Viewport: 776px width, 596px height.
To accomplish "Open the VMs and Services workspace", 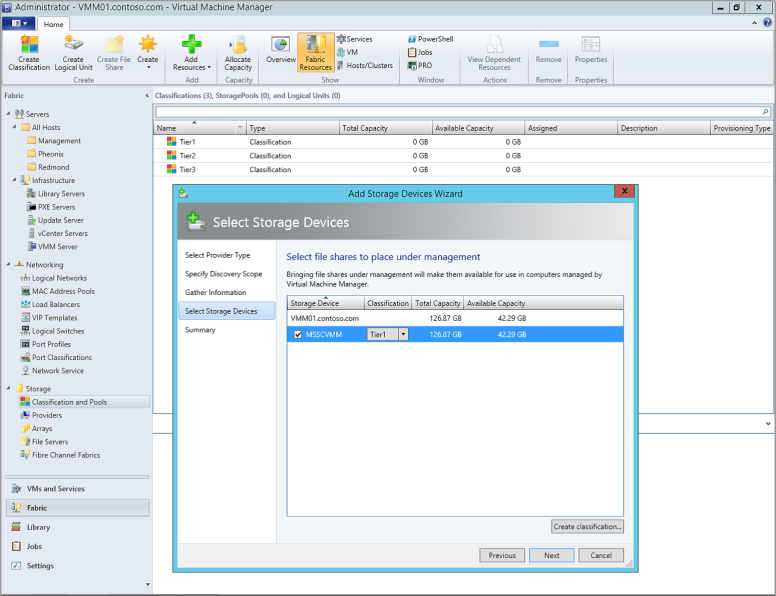I will coord(55,489).
